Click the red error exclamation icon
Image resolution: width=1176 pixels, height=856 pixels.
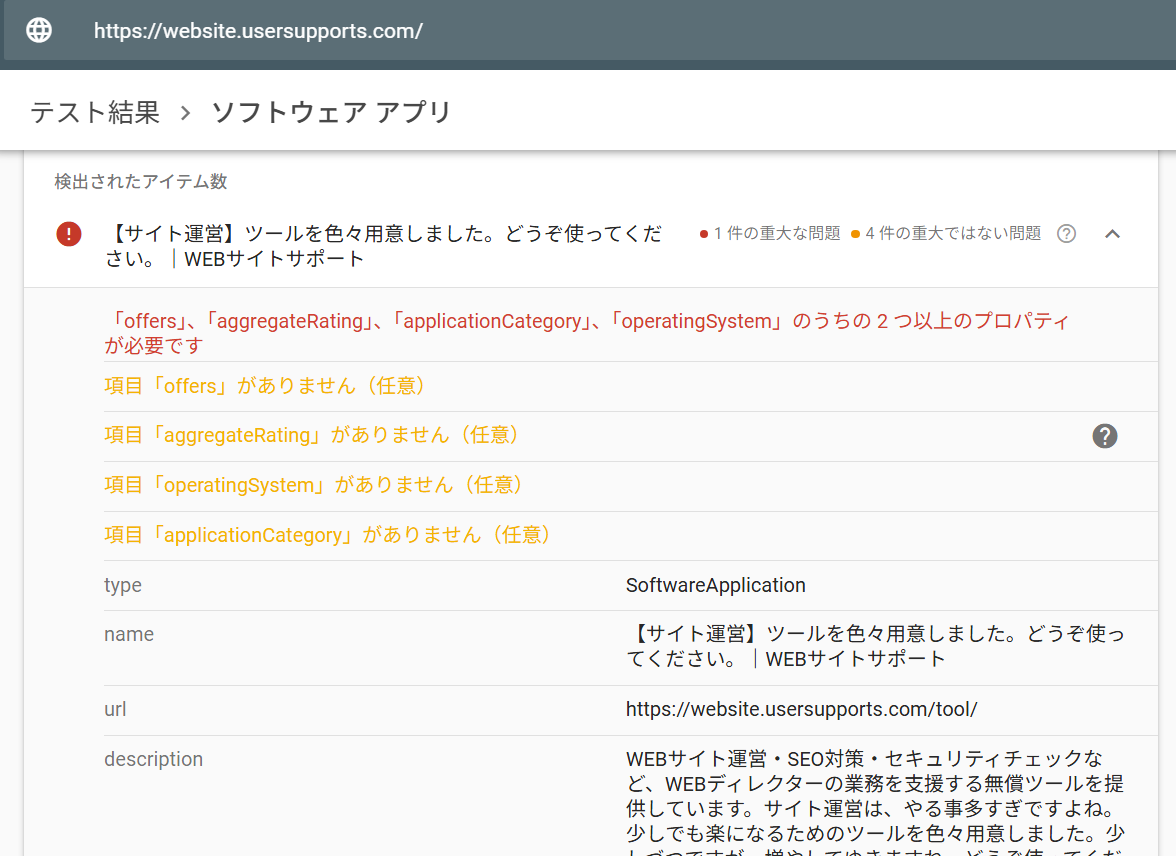(x=69, y=234)
